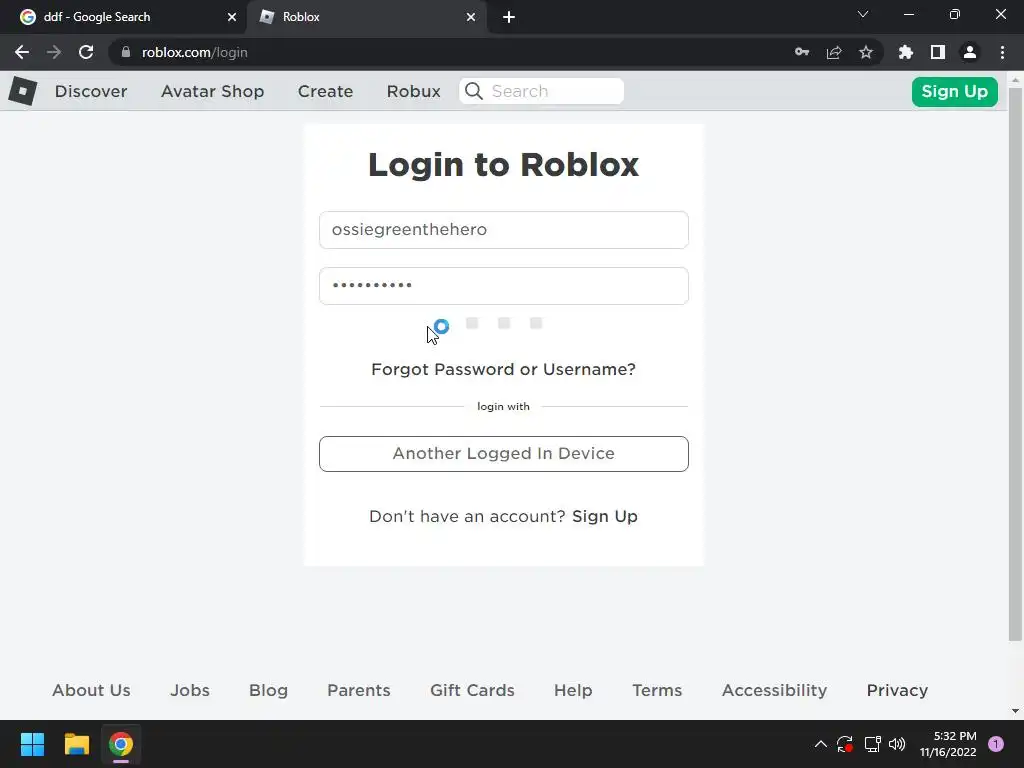
Task: Click the username field ossiegreenthehero
Action: coord(504,230)
